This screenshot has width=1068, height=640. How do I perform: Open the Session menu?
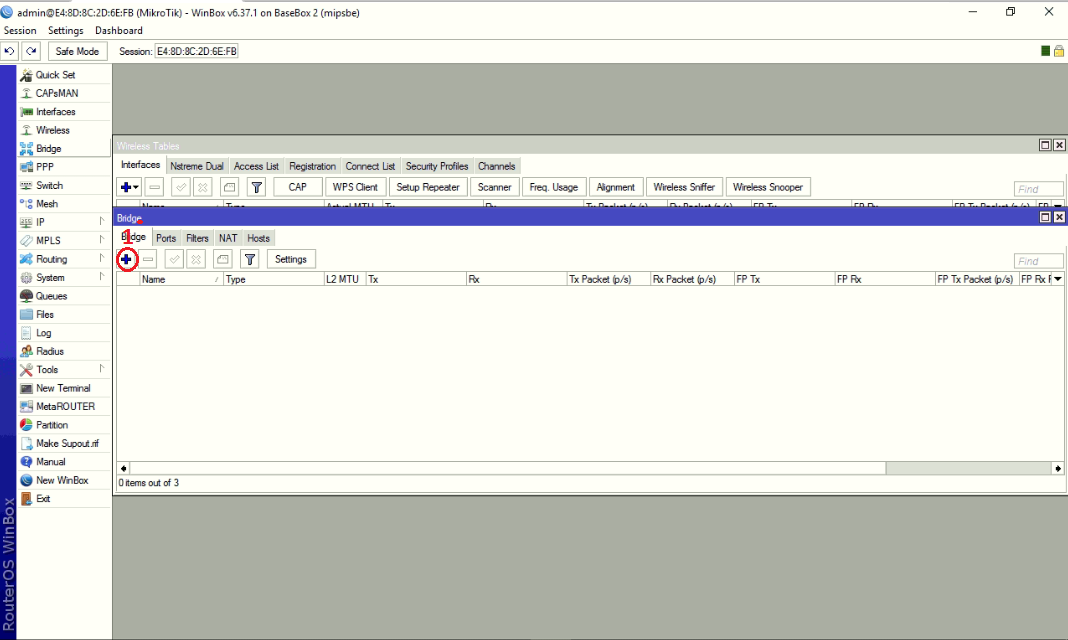20,30
